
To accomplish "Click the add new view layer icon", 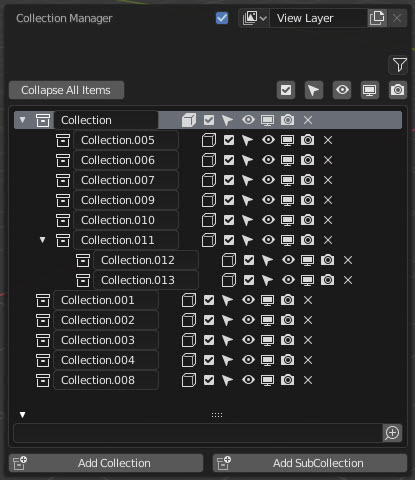I will [x=377, y=18].
